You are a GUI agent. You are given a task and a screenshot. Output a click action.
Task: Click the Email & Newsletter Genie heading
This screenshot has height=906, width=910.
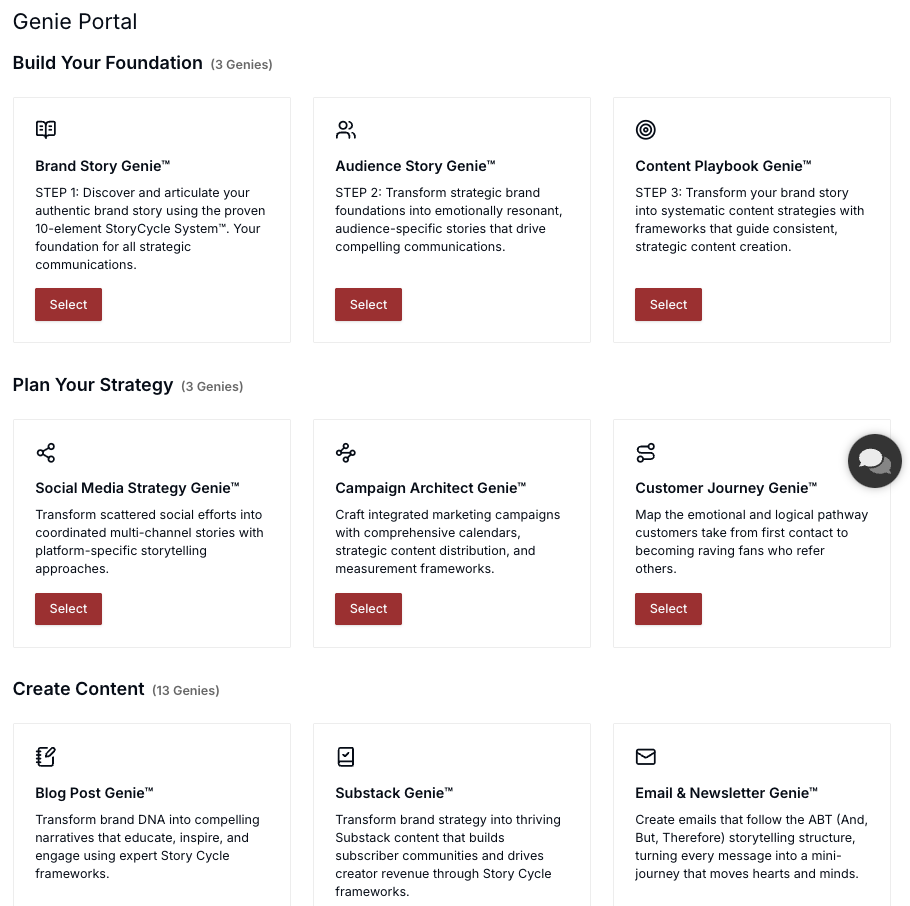(x=726, y=793)
